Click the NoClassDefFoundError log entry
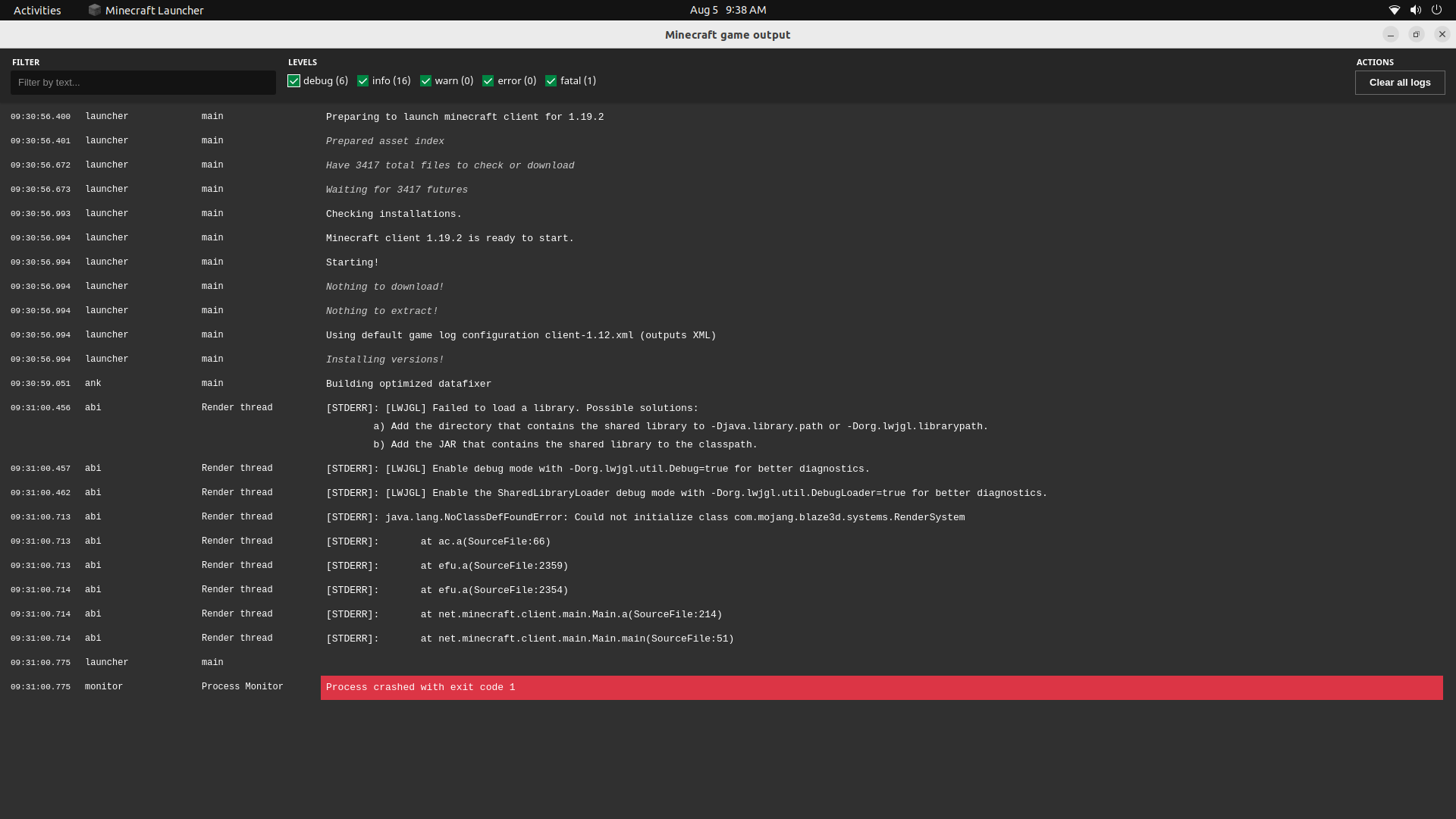 (645, 517)
